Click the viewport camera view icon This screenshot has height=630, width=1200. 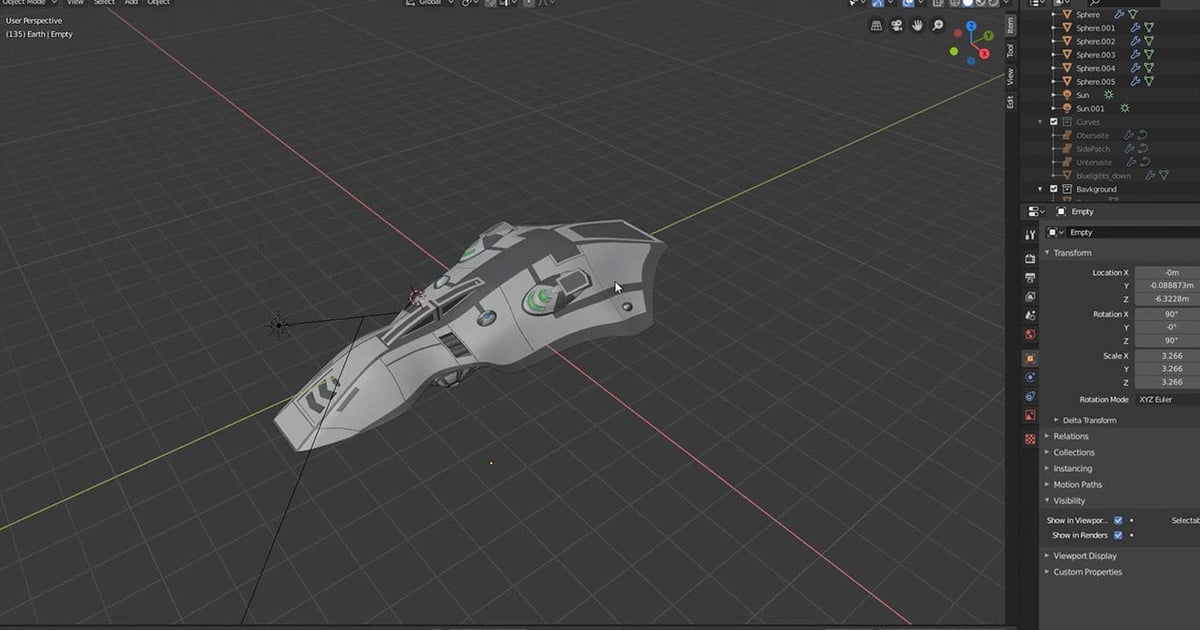(x=896, y=25)
